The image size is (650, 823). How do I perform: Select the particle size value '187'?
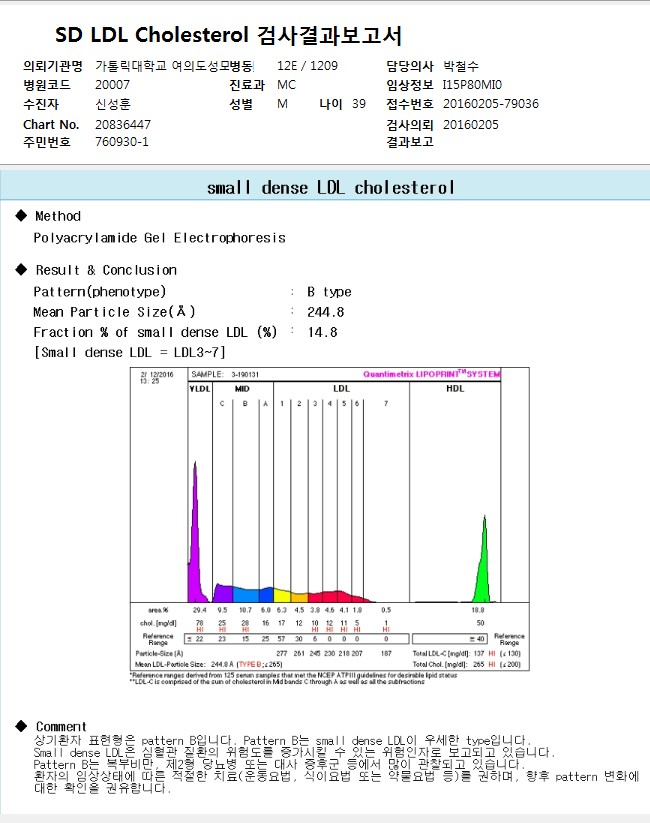pos(386,654)
